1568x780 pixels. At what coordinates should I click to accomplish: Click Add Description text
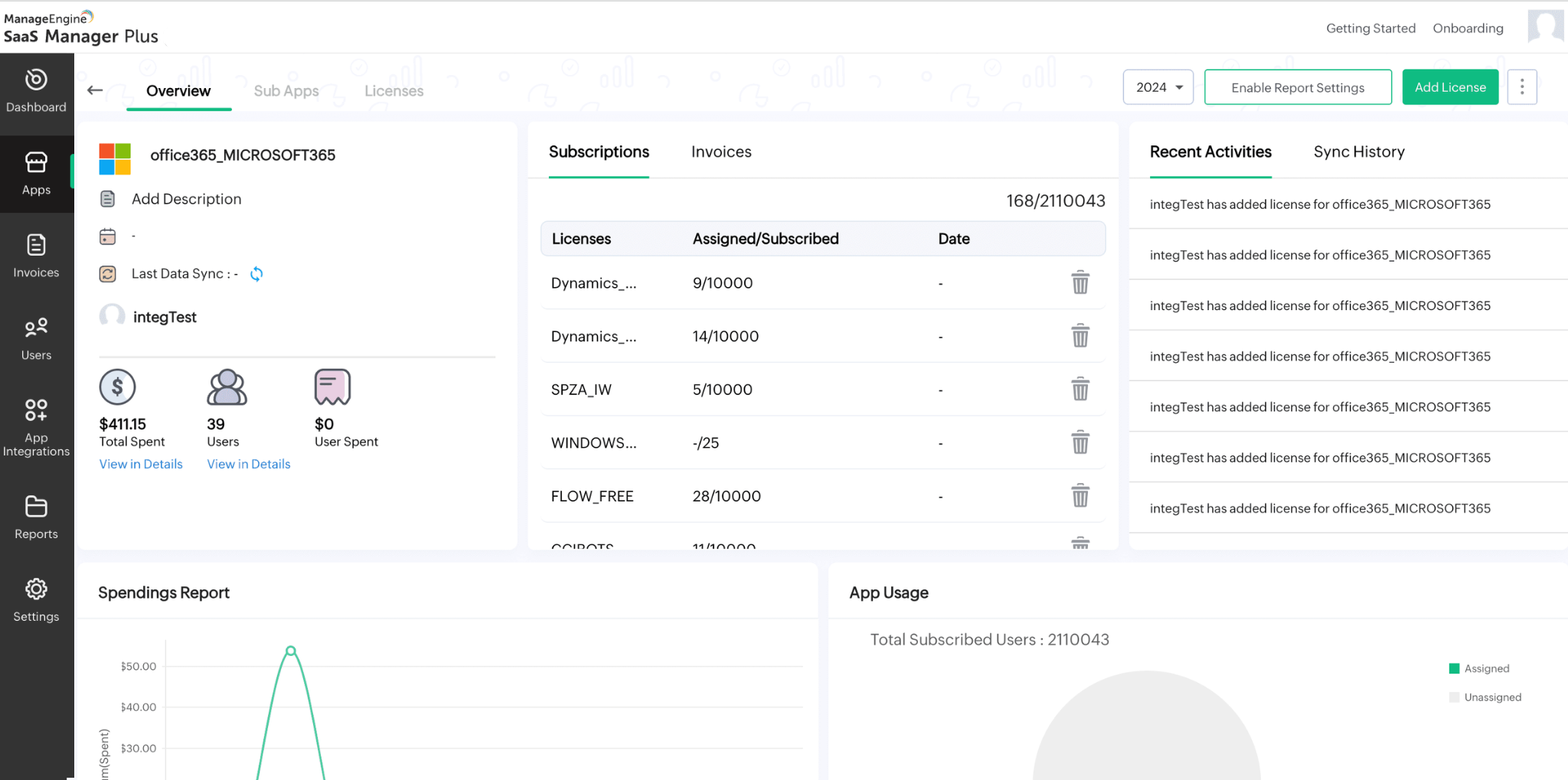pos(186,199)
